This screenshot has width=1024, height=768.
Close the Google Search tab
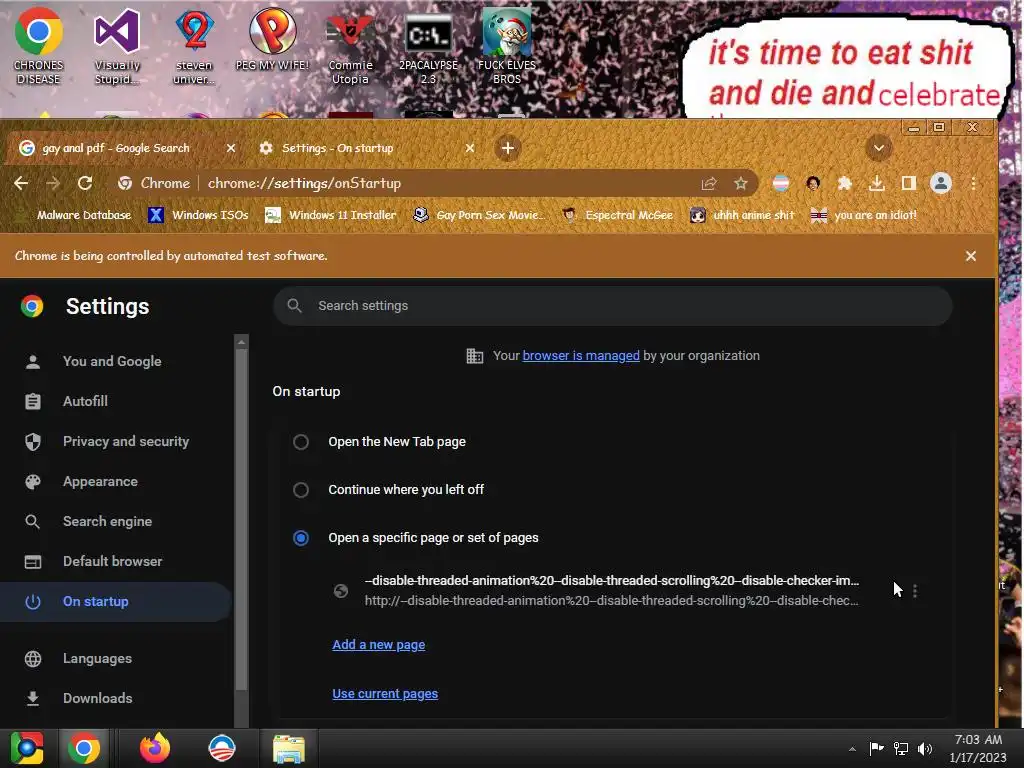(x=231, y=148)
